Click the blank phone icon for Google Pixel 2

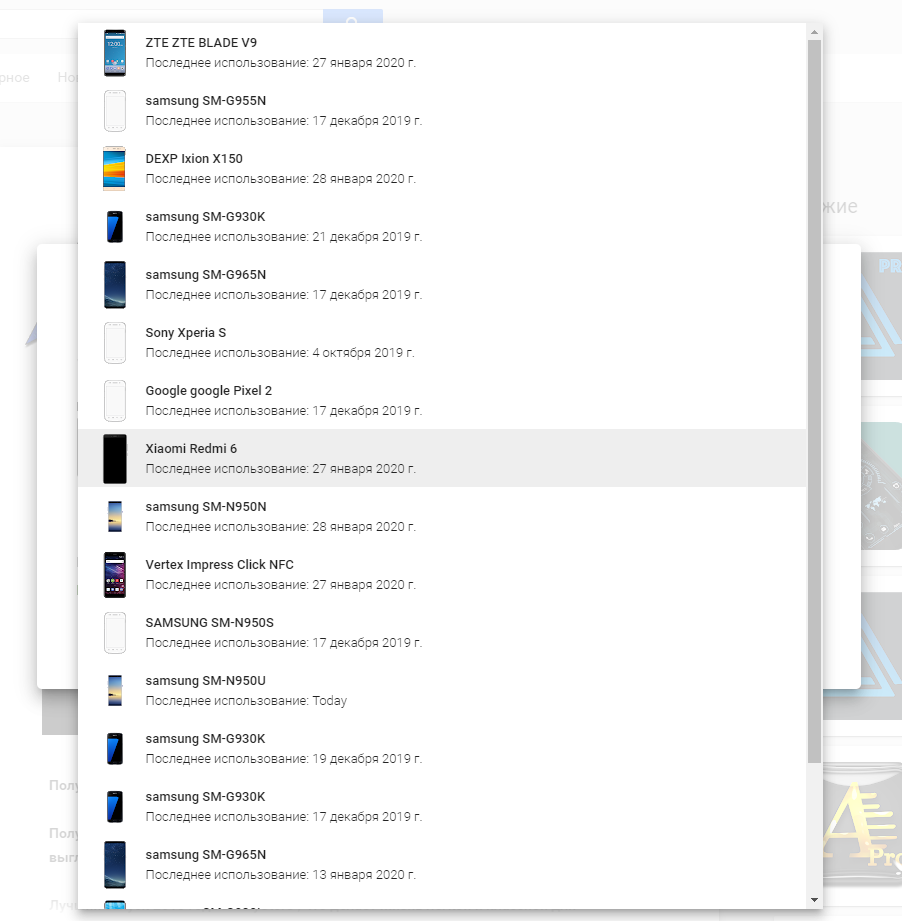[x=115, y=401]
